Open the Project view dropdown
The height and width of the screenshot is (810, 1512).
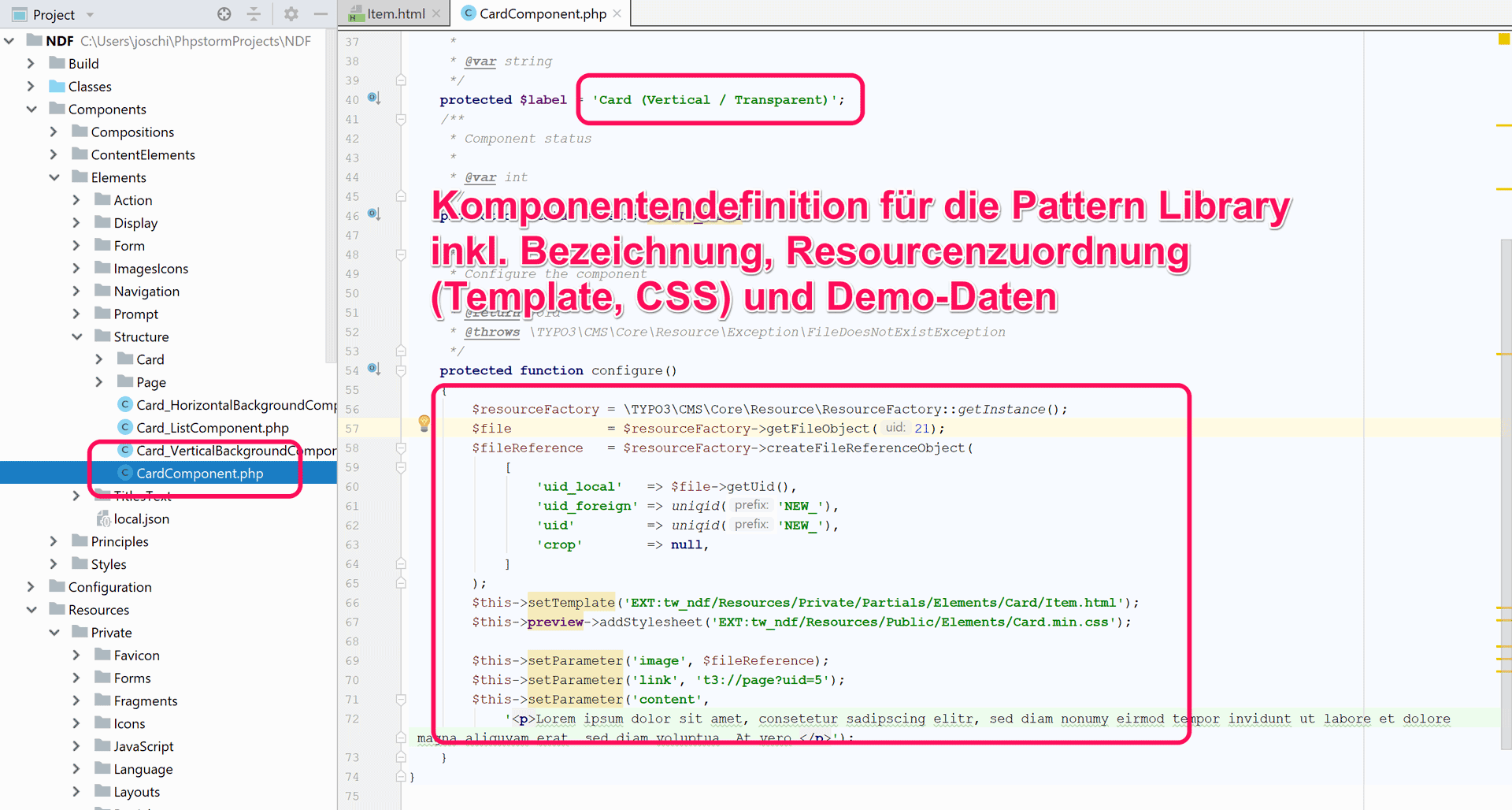click(x=90, y=14)
